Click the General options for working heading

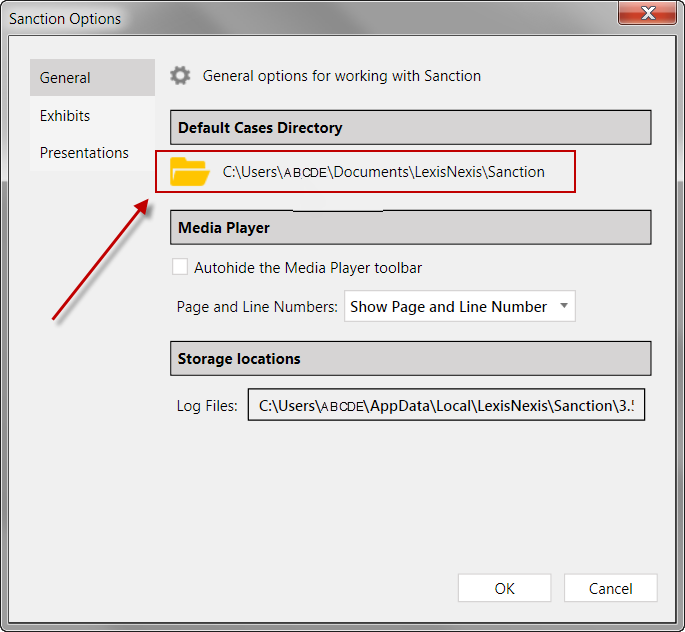pos(342,76)
